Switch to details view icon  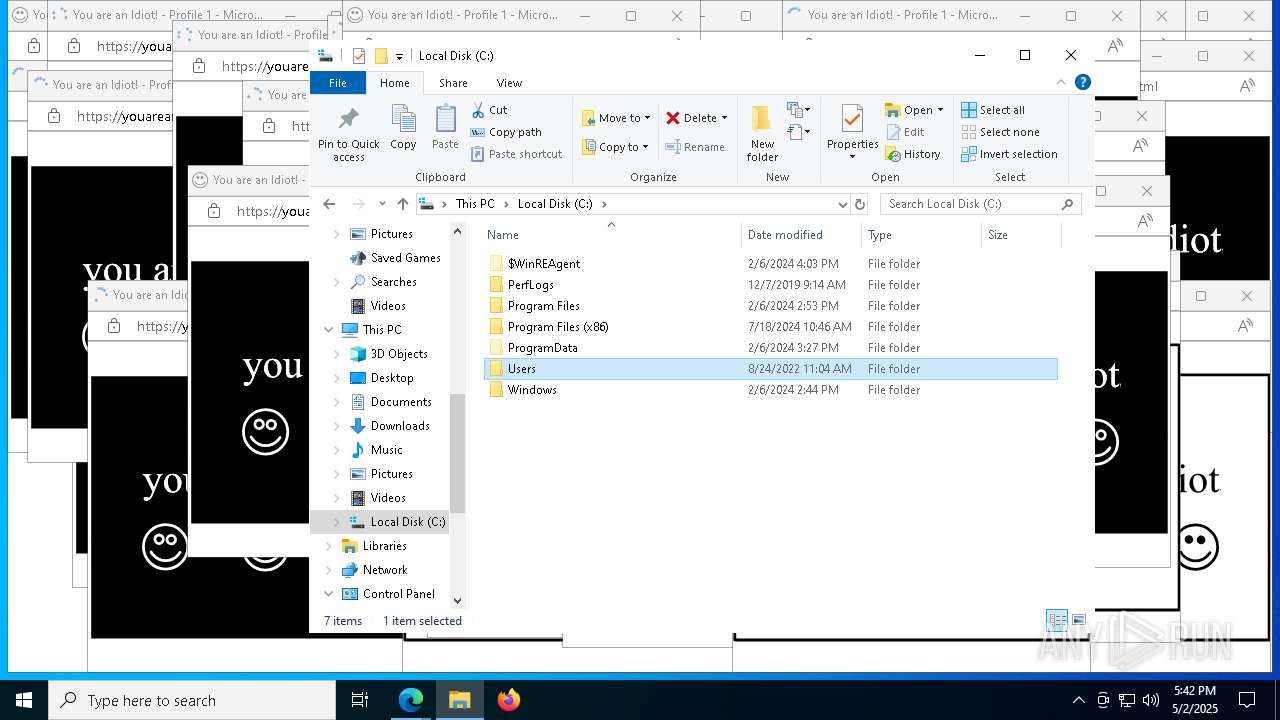point(1057,621)
